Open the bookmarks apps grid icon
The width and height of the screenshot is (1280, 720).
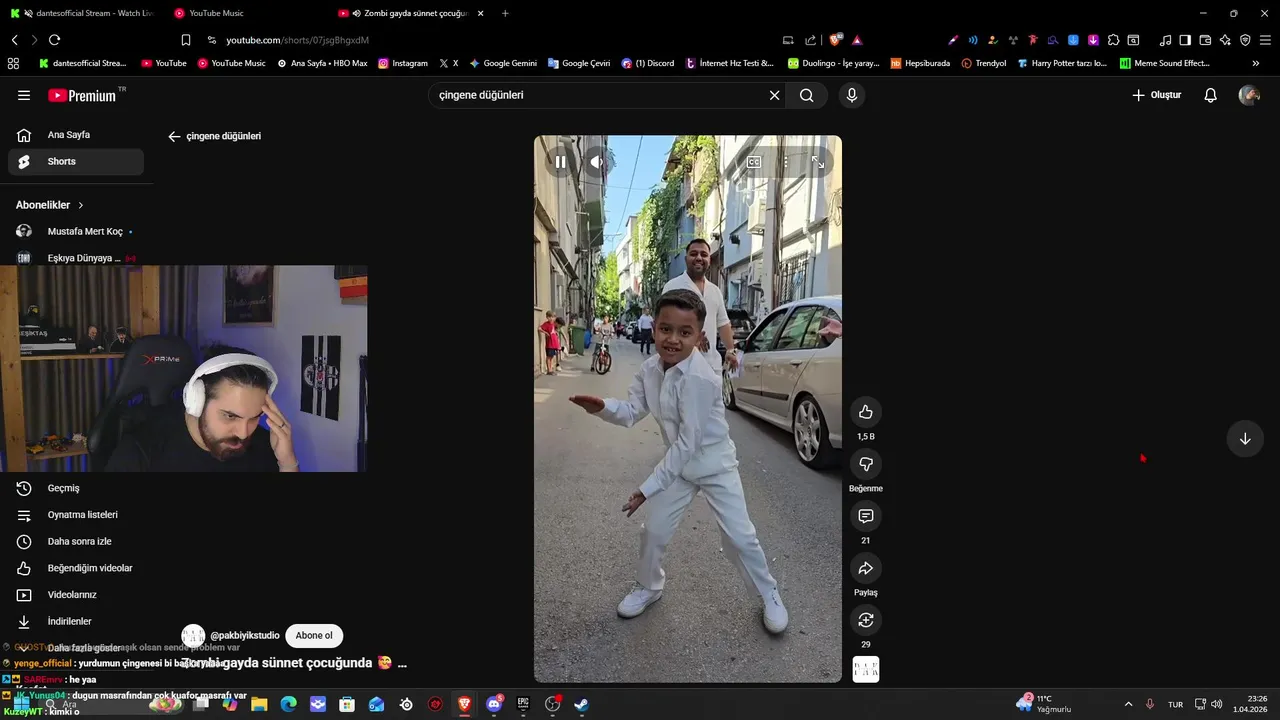[13, 63]
